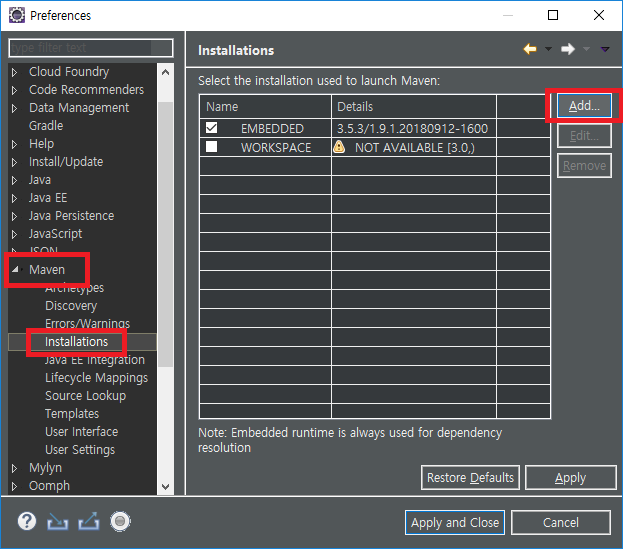Click the tree scrollbar down arrow

click(x=166, y=486)
